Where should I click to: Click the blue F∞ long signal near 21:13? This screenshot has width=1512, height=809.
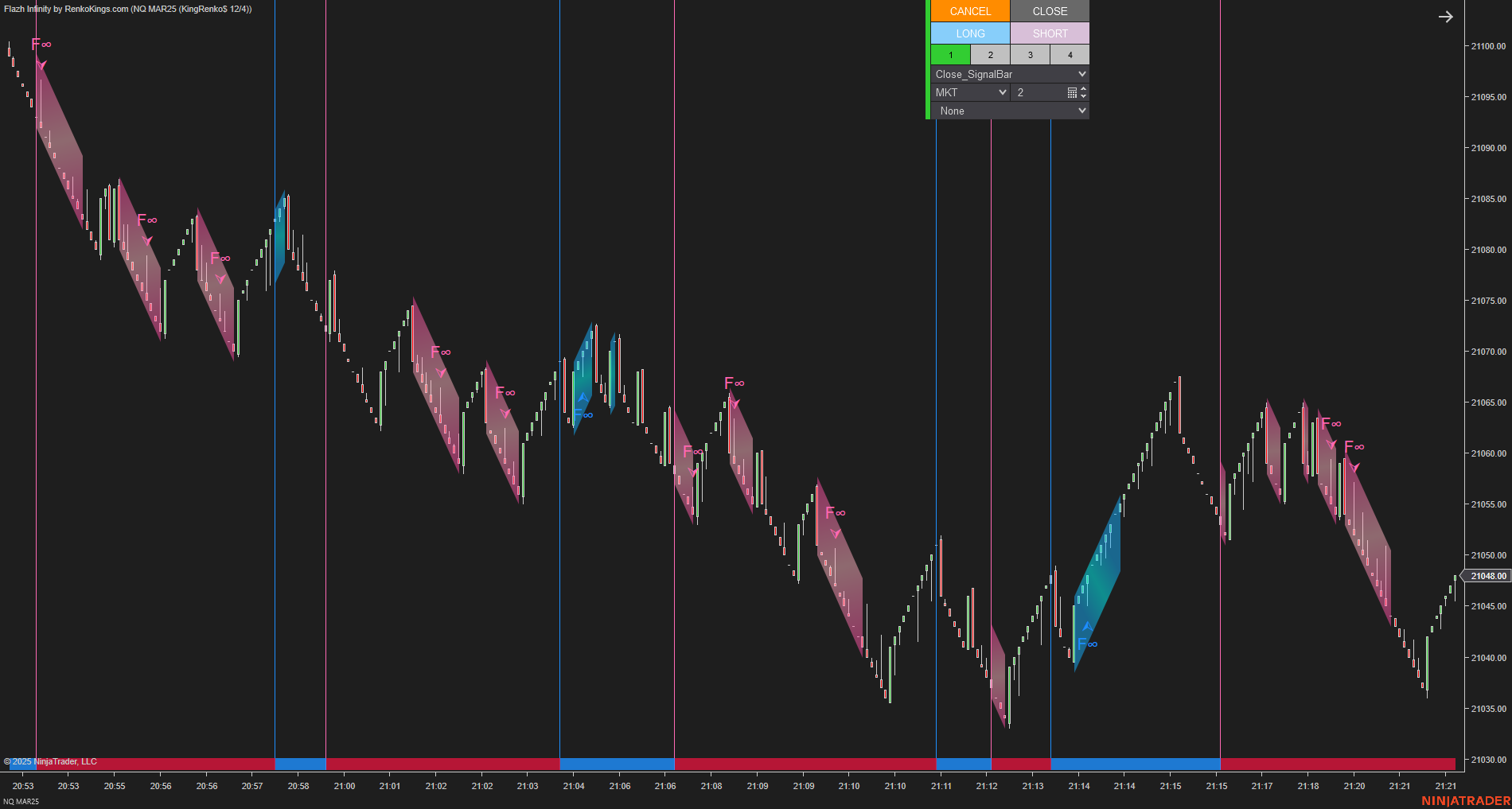tap(1088, 643)
